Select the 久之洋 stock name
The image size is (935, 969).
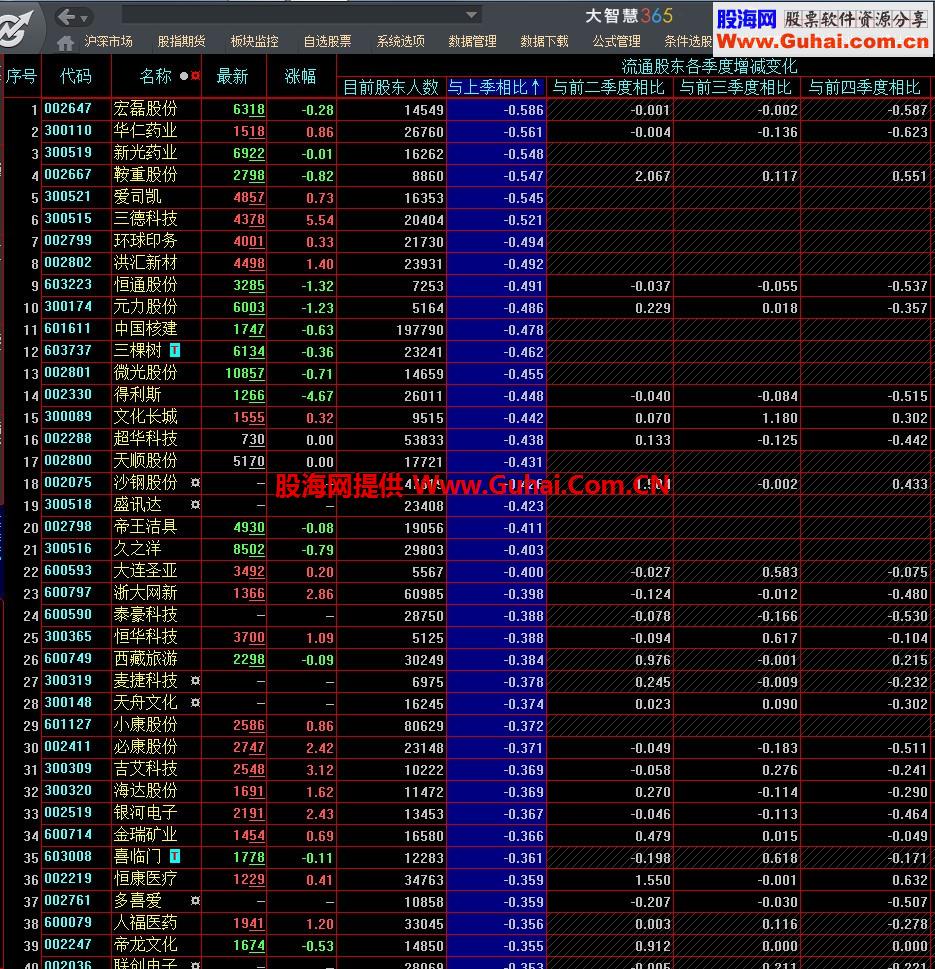137,548
